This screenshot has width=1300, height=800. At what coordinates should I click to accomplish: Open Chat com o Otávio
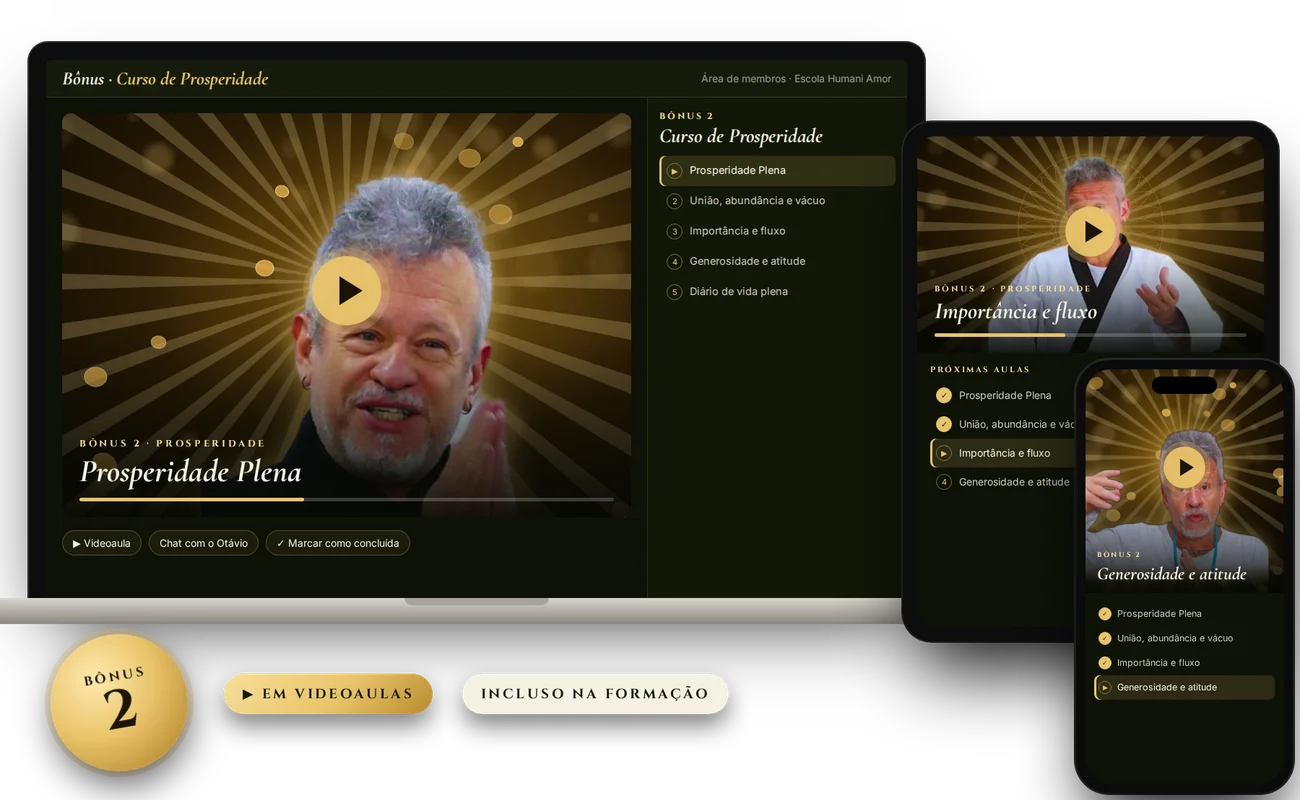204,543
